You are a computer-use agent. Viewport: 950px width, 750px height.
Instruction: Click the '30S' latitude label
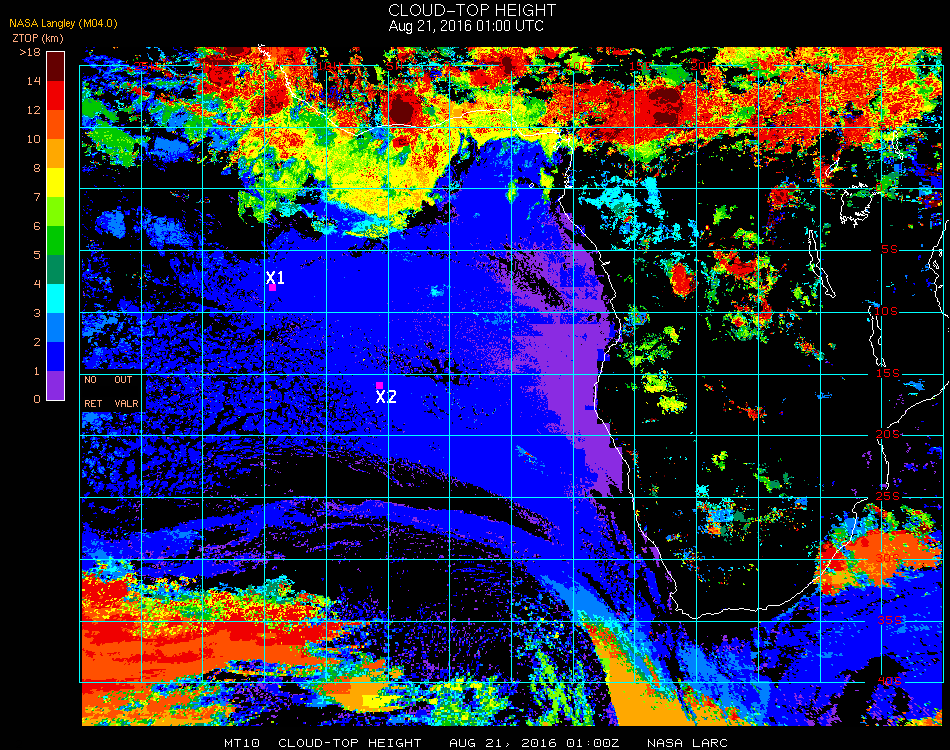pos(888,558)
